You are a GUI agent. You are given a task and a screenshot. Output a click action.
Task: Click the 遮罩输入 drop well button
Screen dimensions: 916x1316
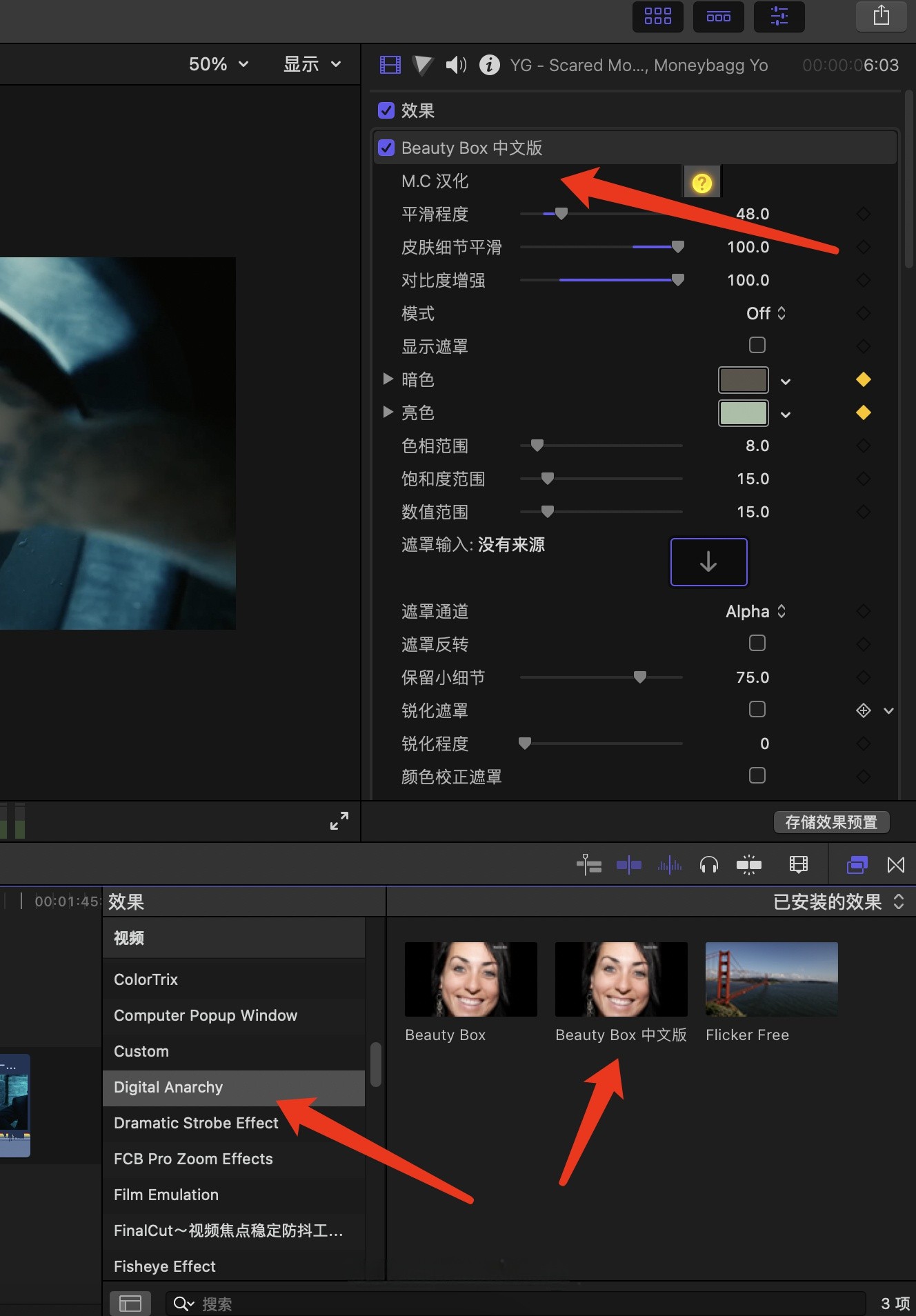[708, 562]
